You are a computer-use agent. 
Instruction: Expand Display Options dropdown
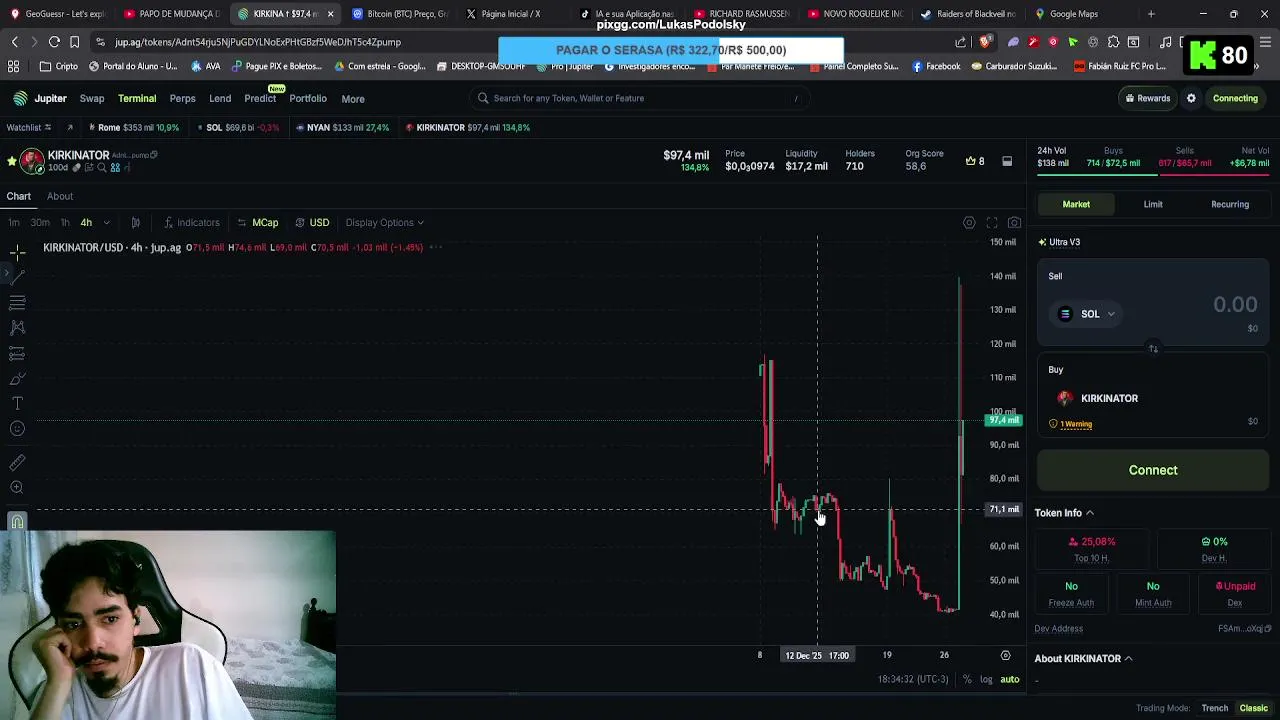(x=384, y=222)
